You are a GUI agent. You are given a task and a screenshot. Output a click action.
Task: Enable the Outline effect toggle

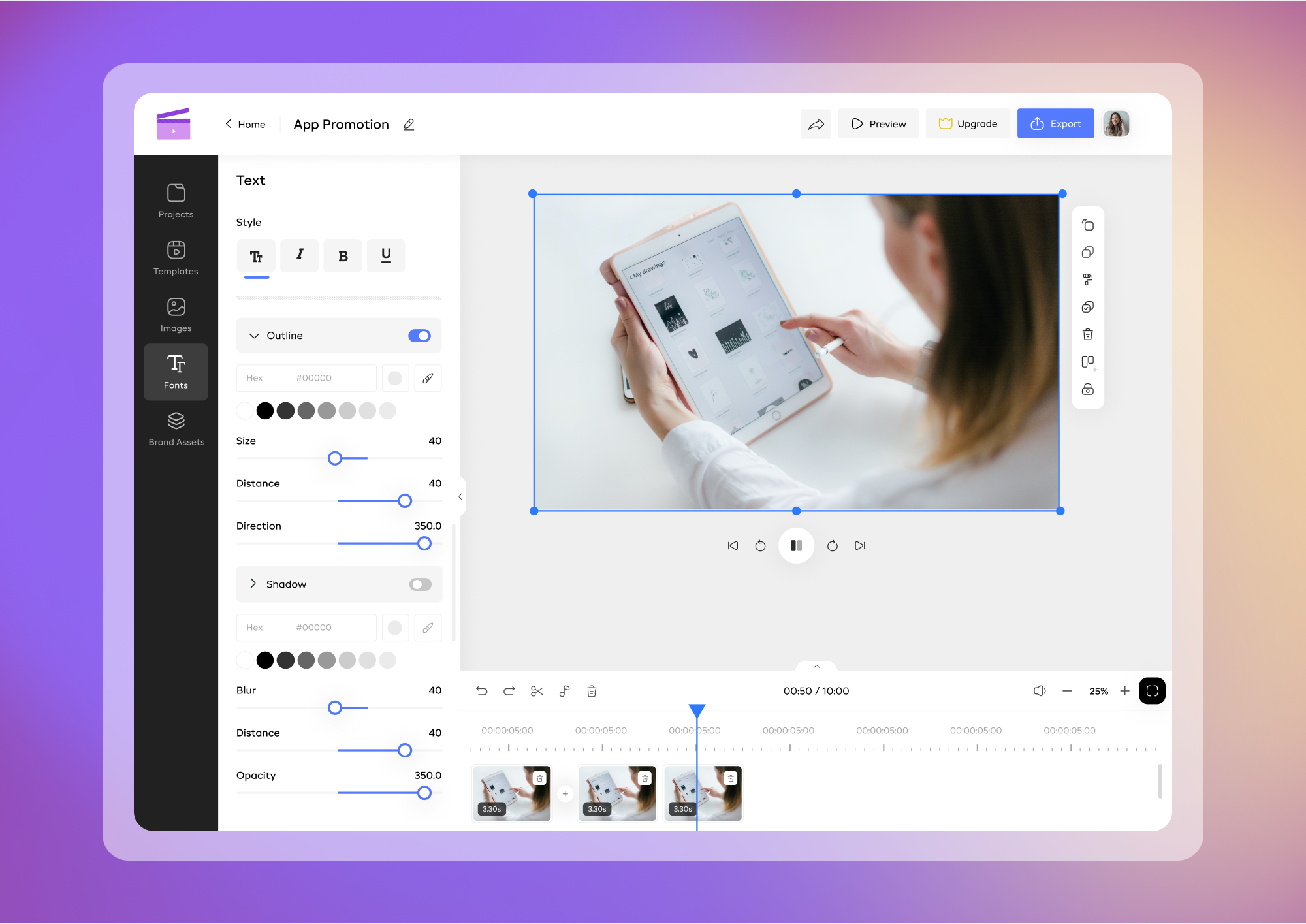pyautogui.click(x=420, y=335)
